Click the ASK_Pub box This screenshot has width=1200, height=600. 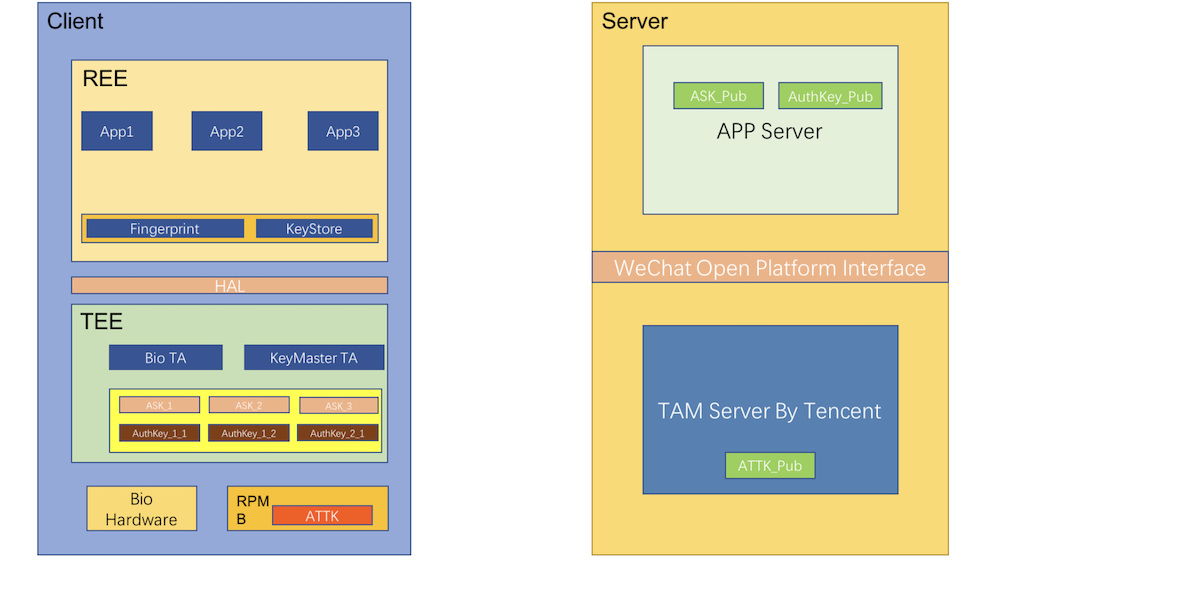719,96
